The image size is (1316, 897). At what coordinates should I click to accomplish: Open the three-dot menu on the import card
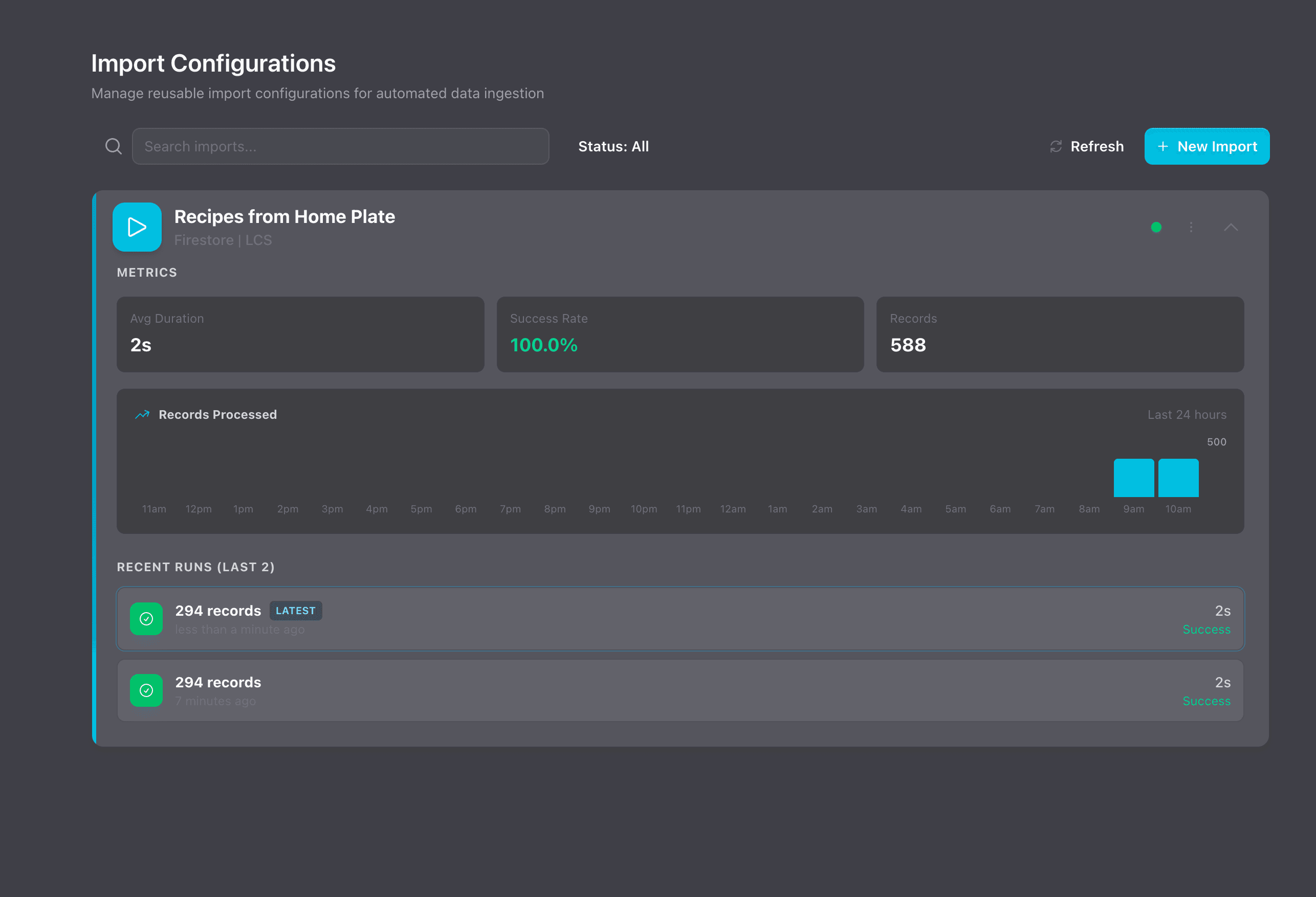[1190, 227]
